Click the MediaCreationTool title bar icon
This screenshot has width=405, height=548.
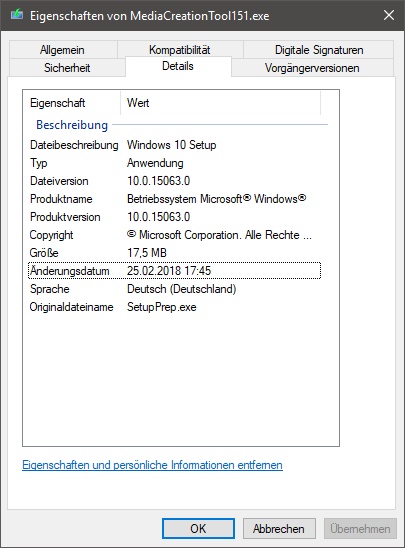point(17,15)
